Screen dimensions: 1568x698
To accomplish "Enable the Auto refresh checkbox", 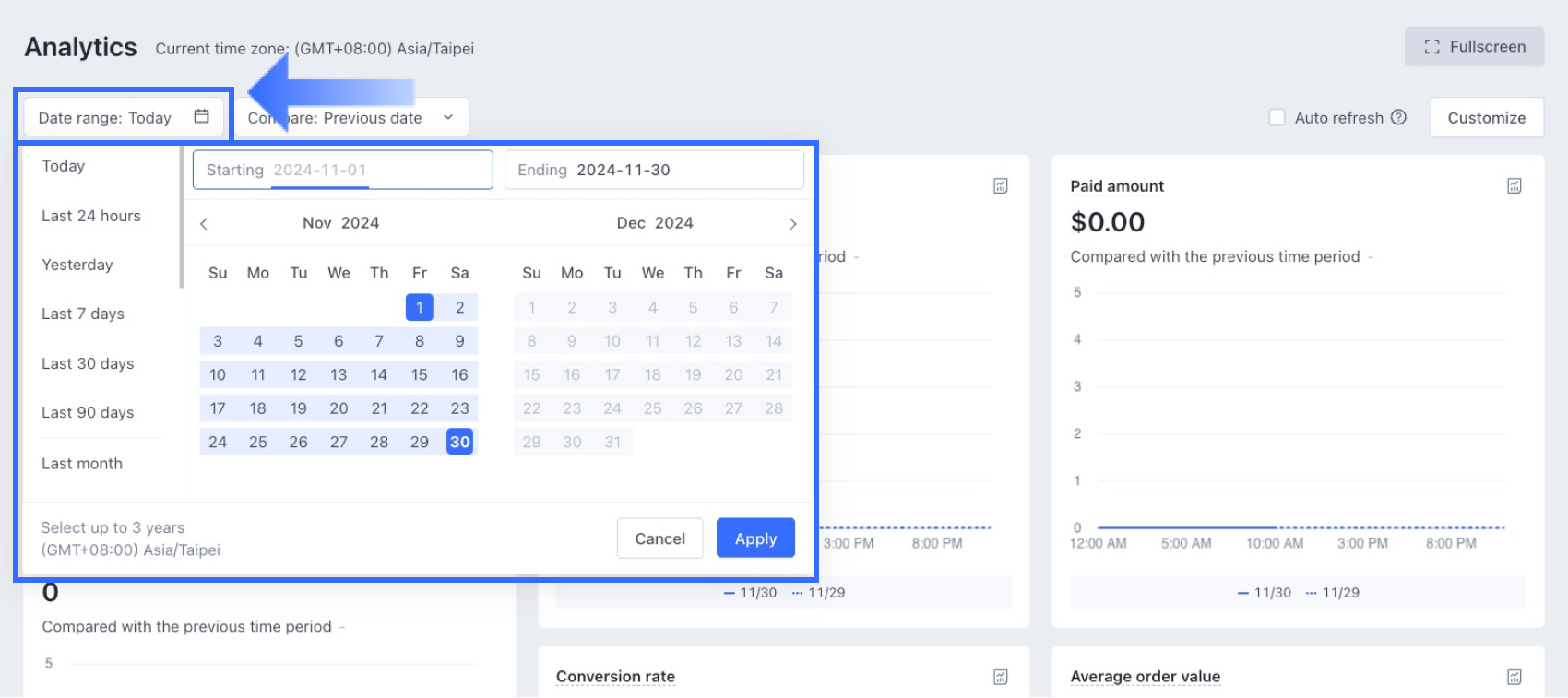I will 1277,117.
